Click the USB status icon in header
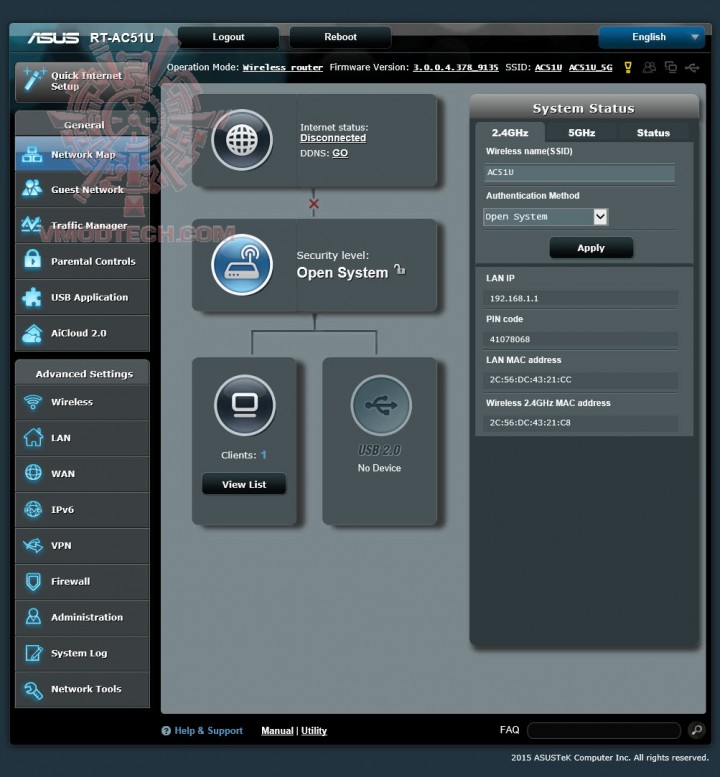720x777 pixels. (x=692, y=67)
